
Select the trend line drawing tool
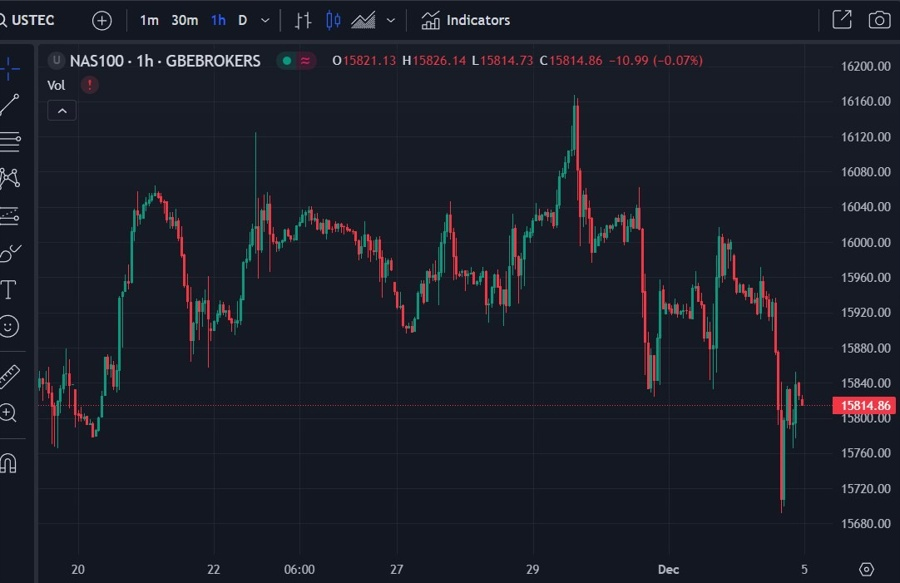pos(10,106)
